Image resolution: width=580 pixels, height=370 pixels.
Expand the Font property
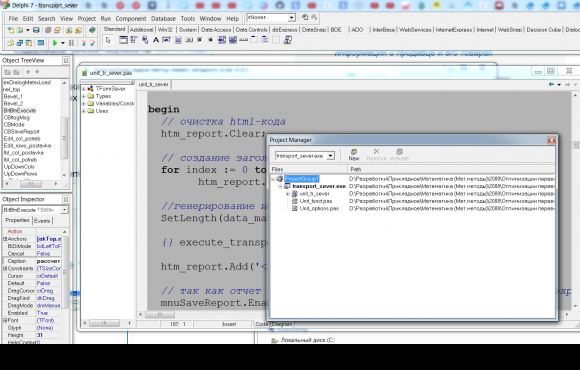pos(5,320)
